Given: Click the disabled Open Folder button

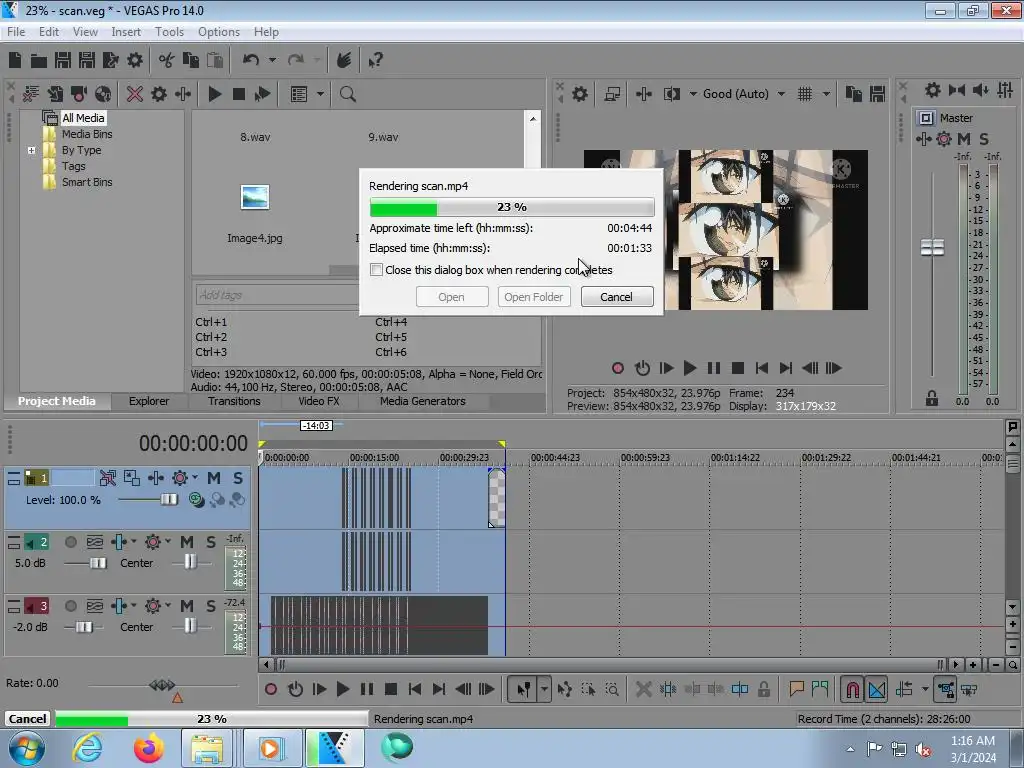Looking at the screenshot, I should (534, 297).
